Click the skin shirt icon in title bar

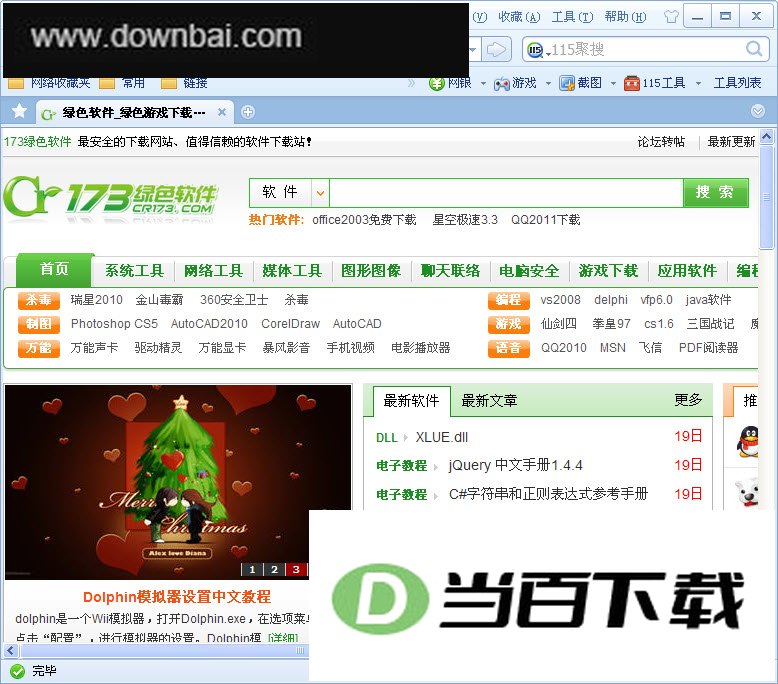pyautogui.click(x=671, y=16)
